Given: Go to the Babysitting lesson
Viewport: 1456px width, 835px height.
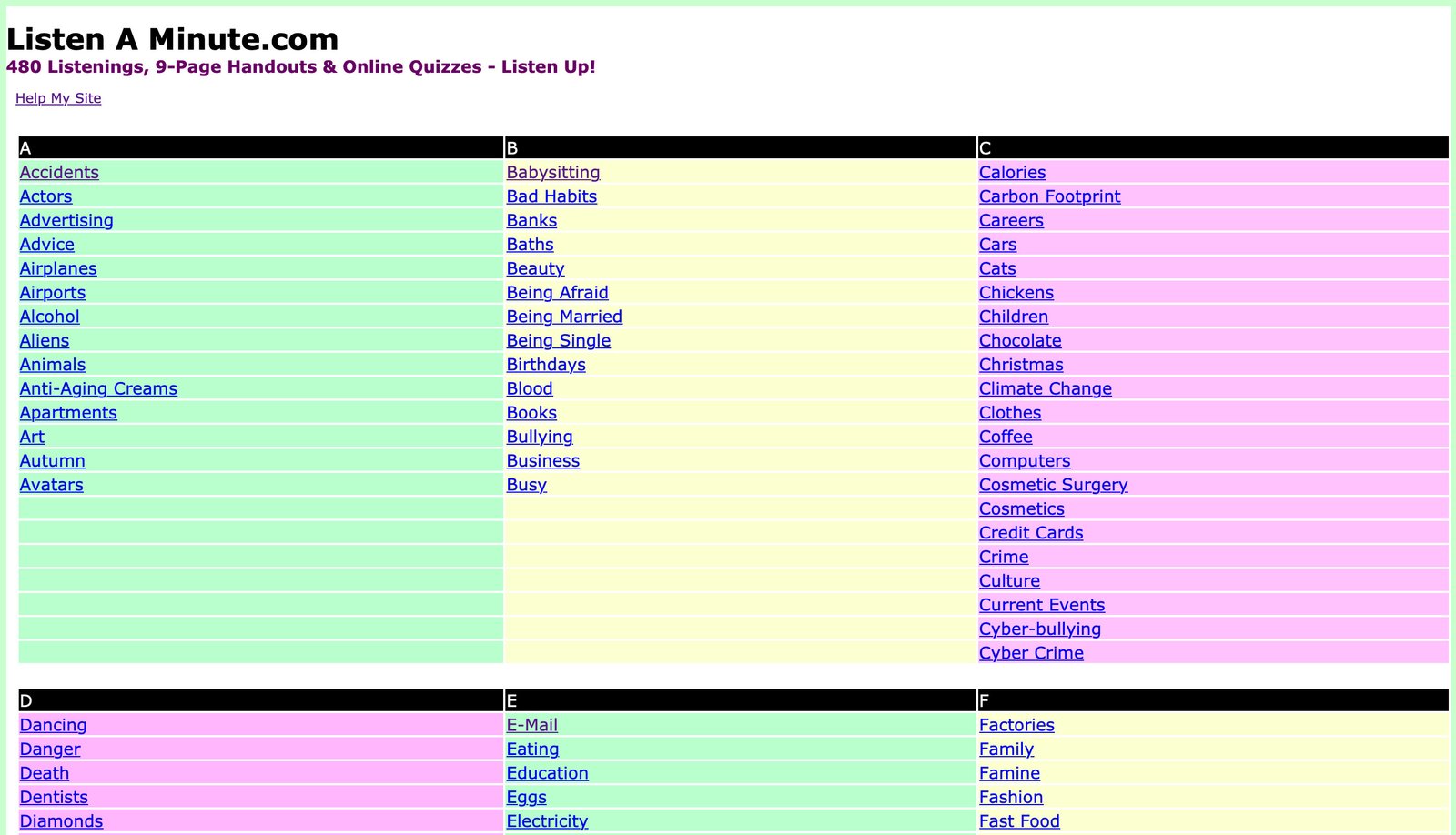Looking at the screenshot, I should (x=552, y=173).
